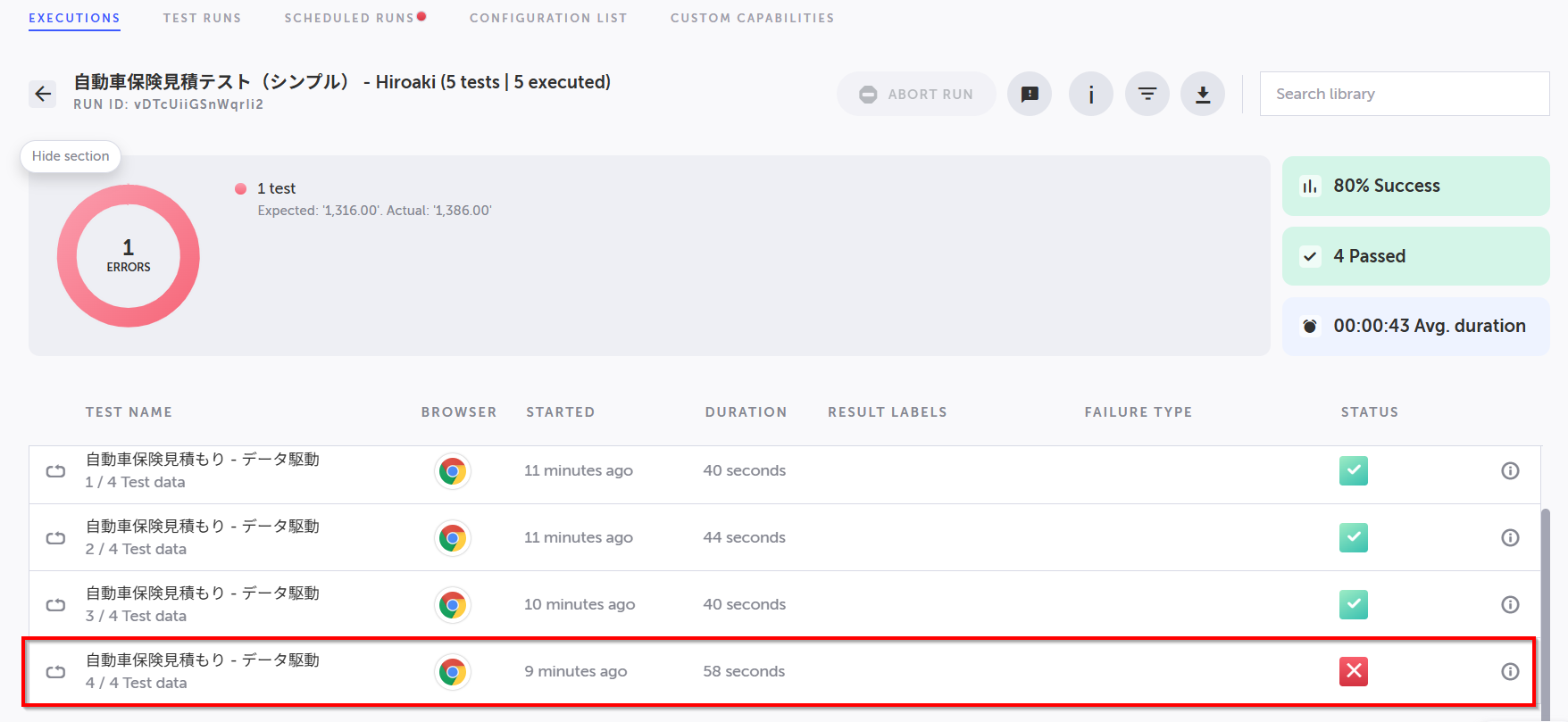The height and width of the screenshot is (722, 1568).
Task: Click the Chrome icon in 1 / 4 Test data row
Action: coord(453,471)
